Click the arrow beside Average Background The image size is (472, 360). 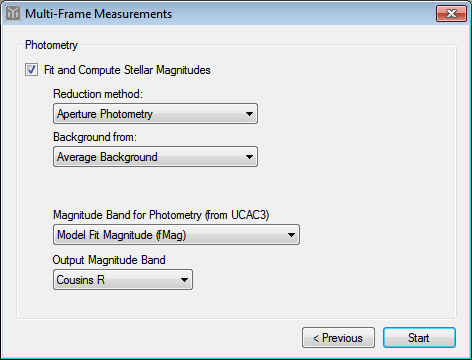(x=249, y=157)
